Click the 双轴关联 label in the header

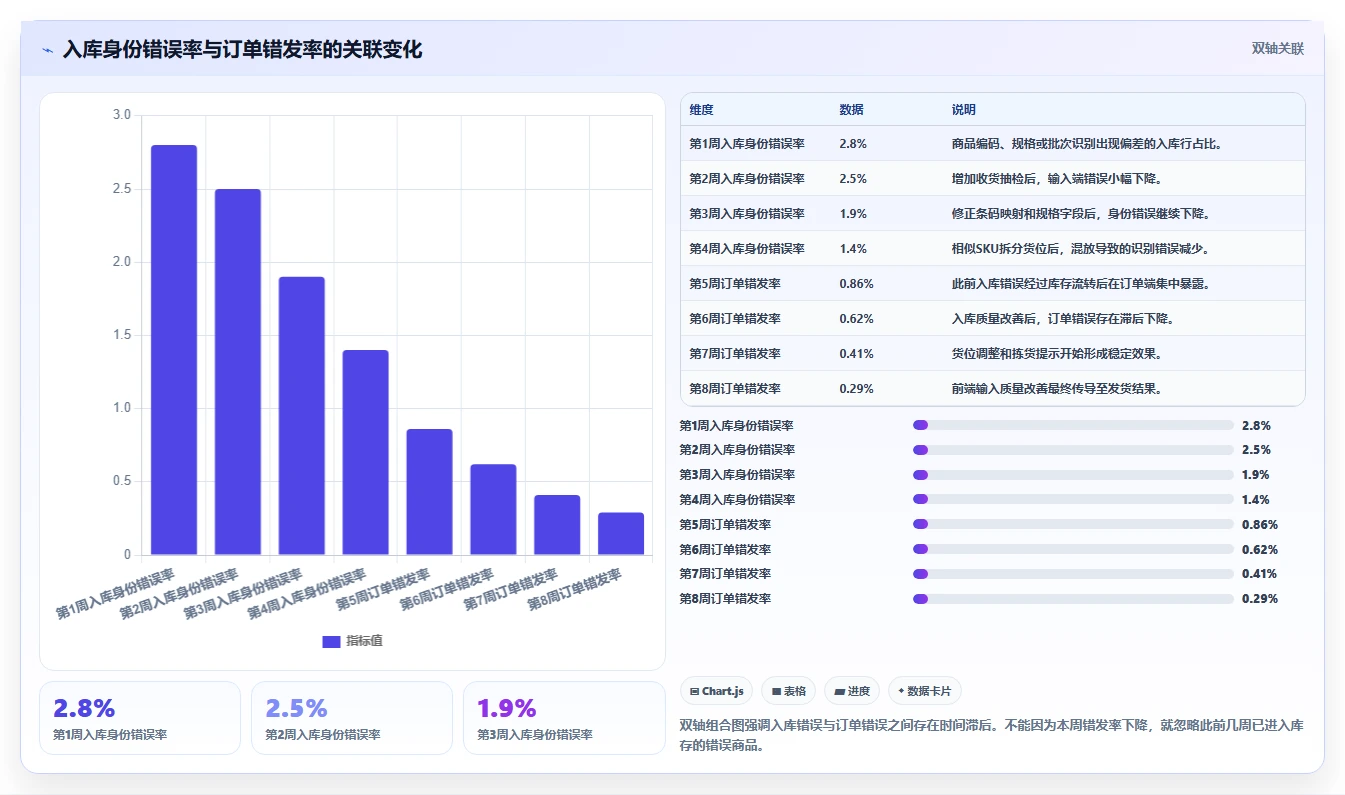point(1278,48)
